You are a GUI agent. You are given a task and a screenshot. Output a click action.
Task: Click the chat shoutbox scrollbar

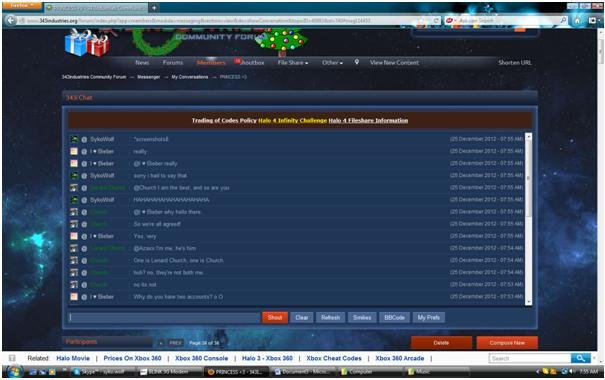tap(528, 219)
